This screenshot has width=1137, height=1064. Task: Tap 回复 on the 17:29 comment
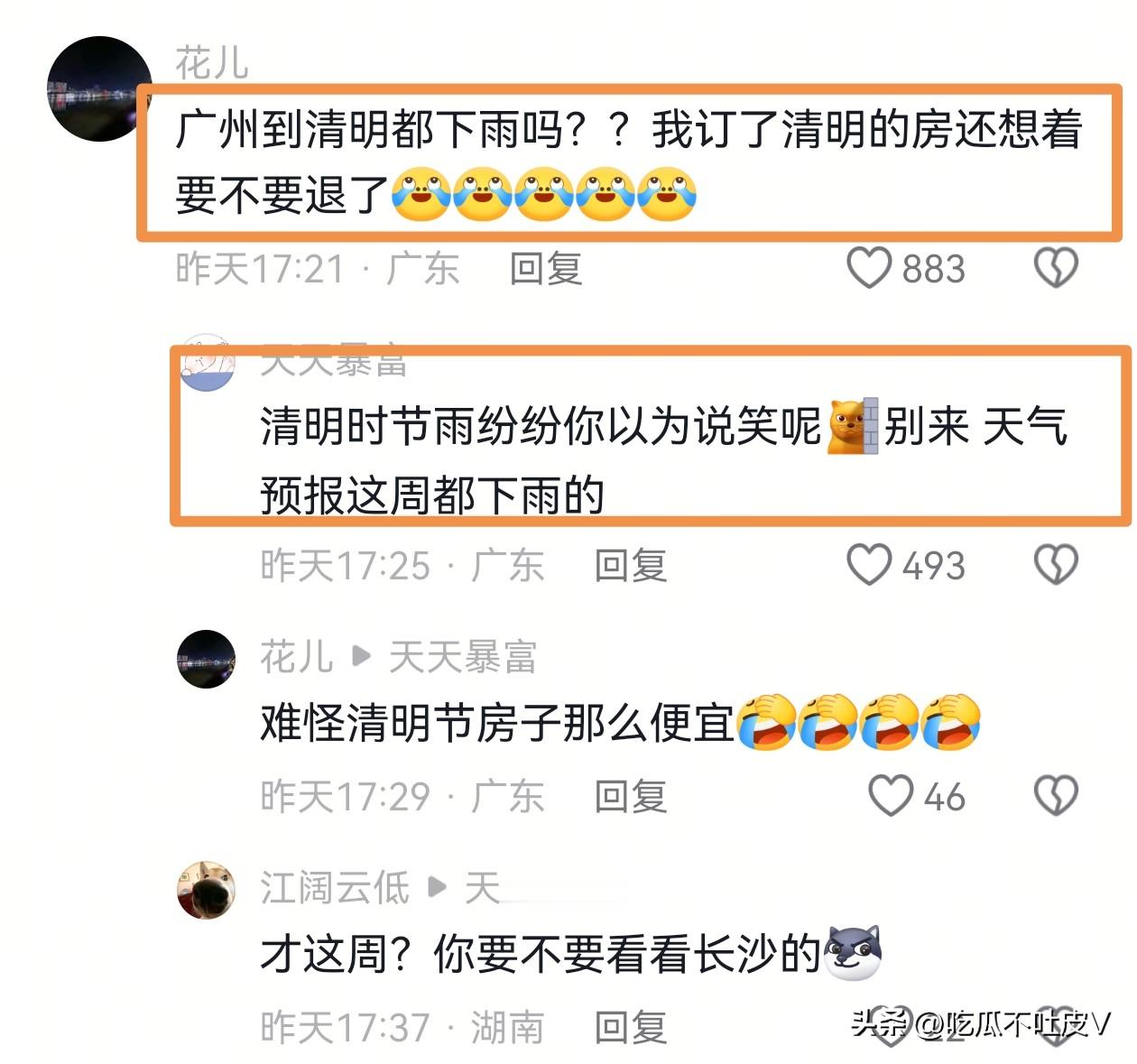pyautogui.click(x=631, y=797)
